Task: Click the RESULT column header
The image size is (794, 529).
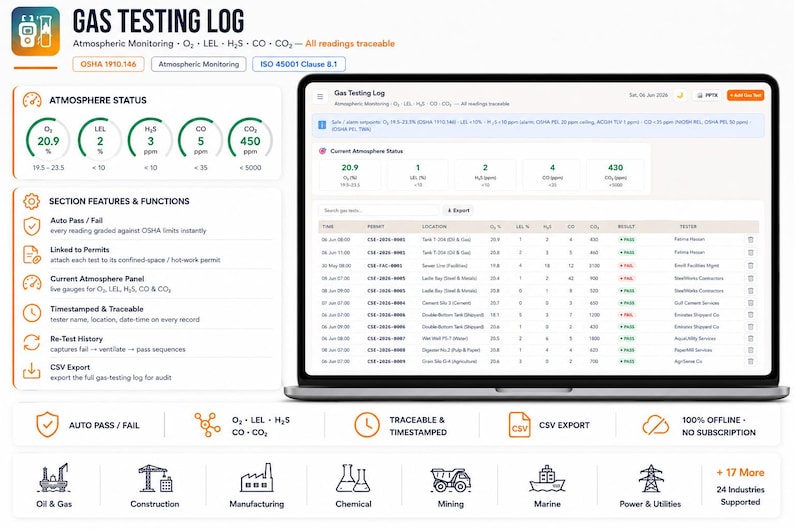Action: 626,226
